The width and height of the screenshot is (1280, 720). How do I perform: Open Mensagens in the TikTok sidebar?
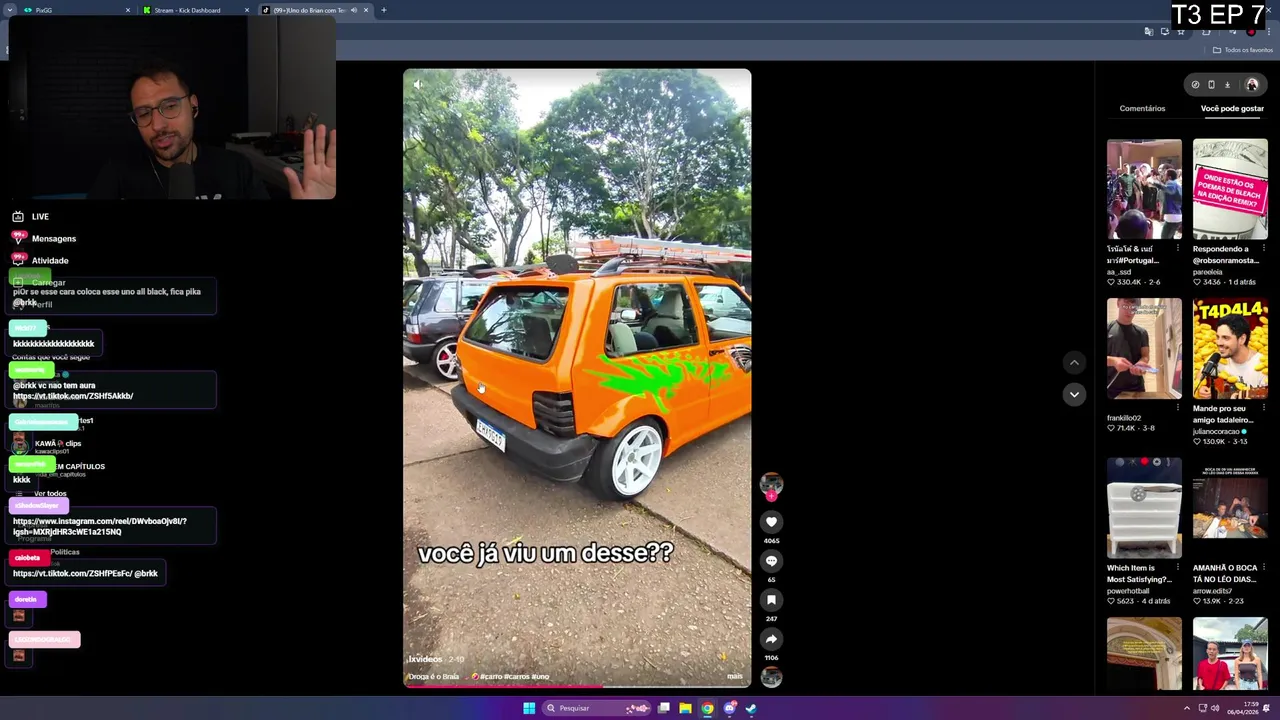click(45, 238)
